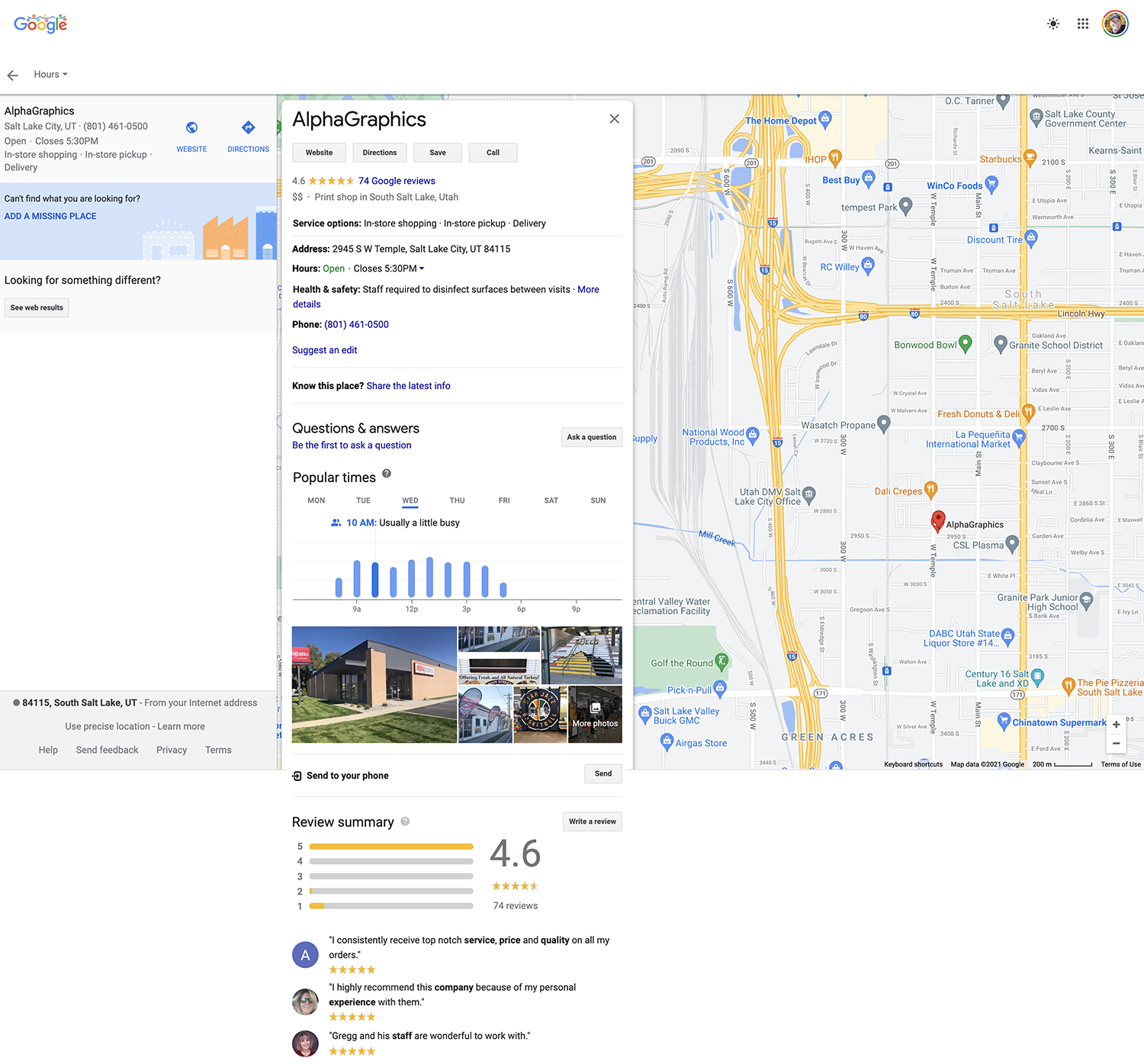Open the Help footer link

(48, 751)
